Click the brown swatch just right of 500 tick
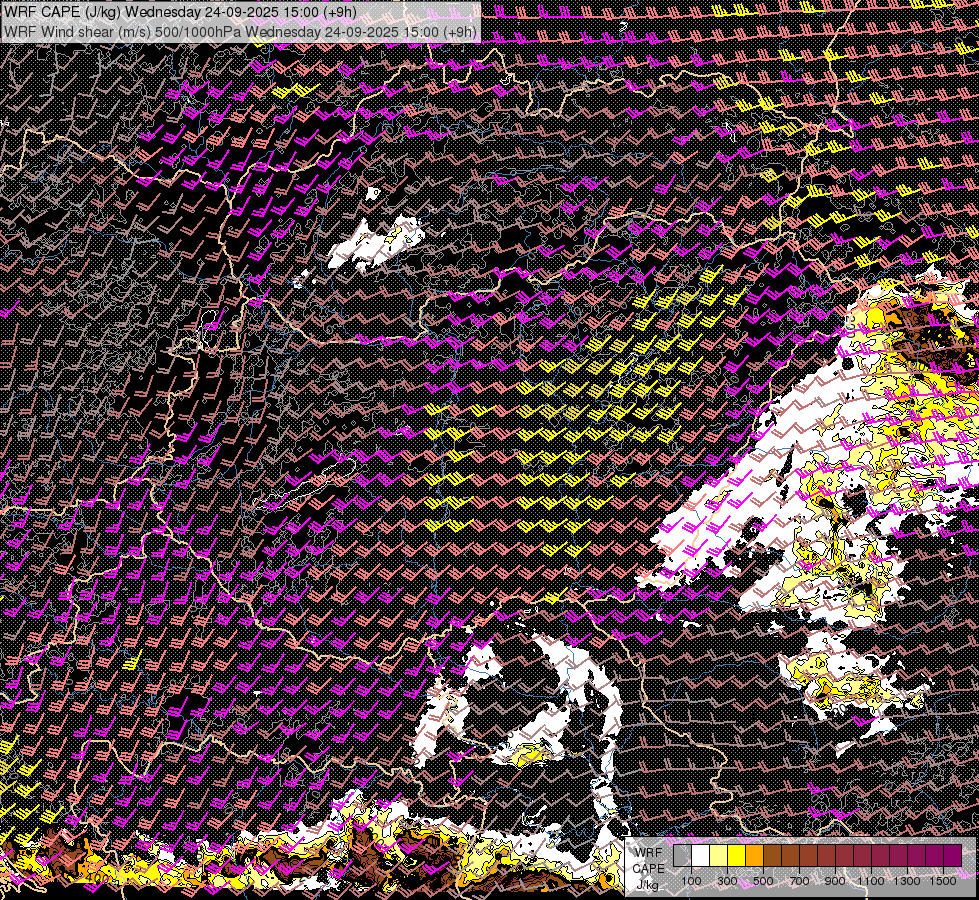 [x=772, y=855]
